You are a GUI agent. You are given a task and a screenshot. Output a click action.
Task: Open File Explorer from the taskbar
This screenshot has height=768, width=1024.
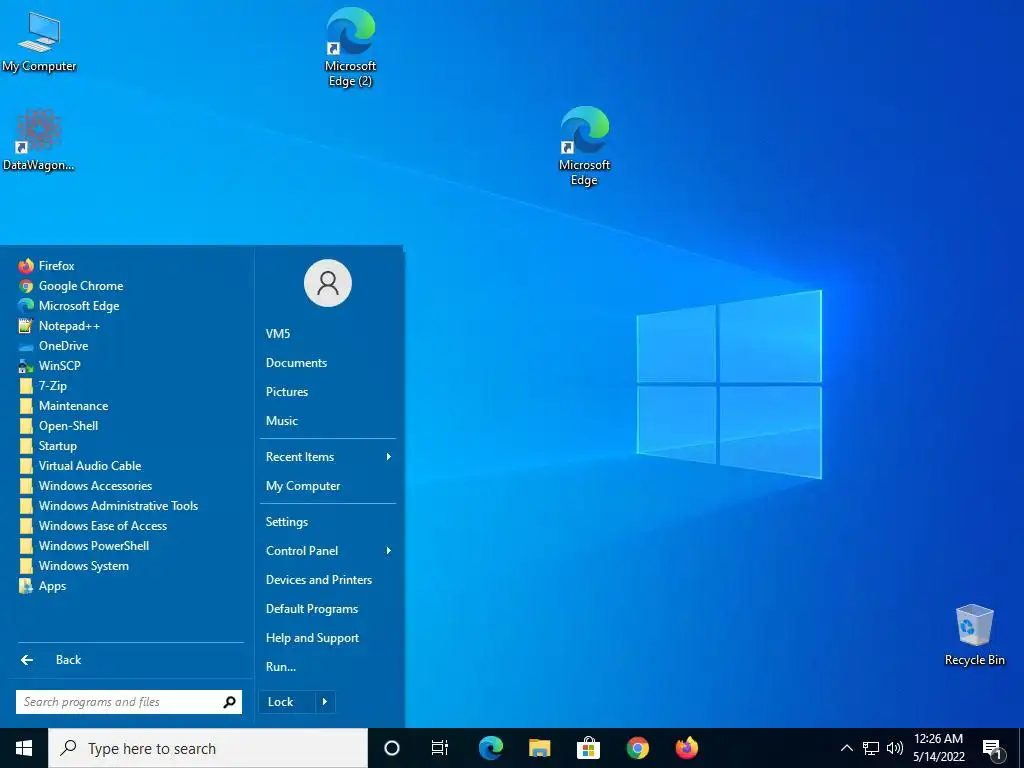539,748
